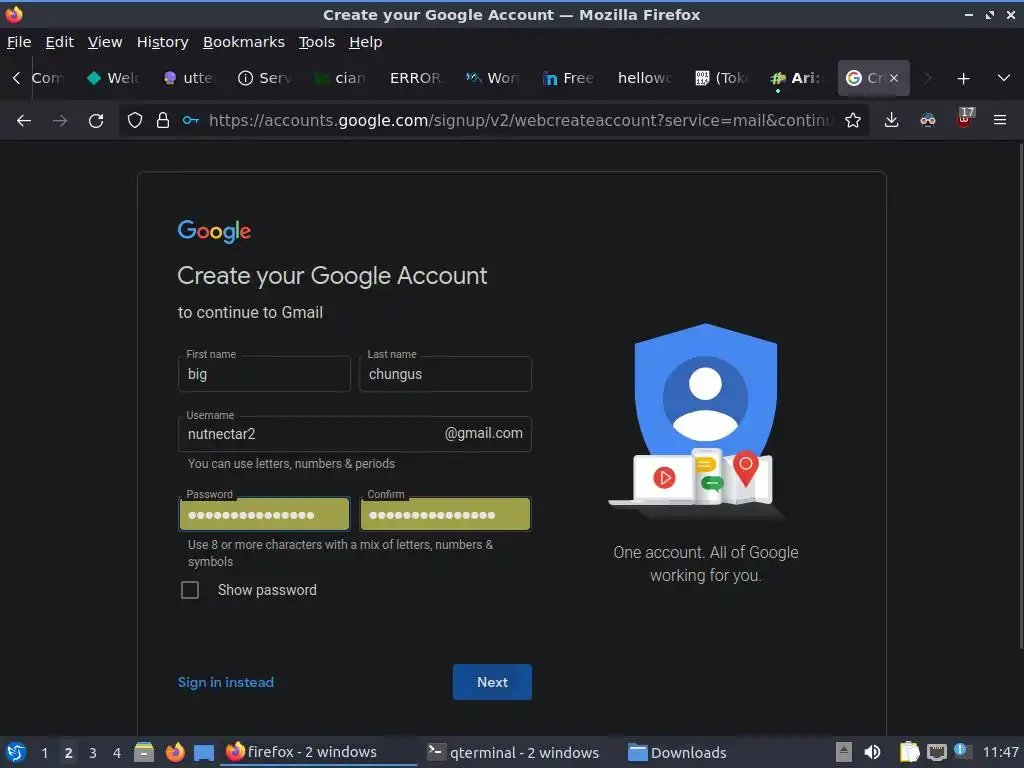Focus the Last name field
Viewport: 1024px width, 768px height.
(445, 374)
